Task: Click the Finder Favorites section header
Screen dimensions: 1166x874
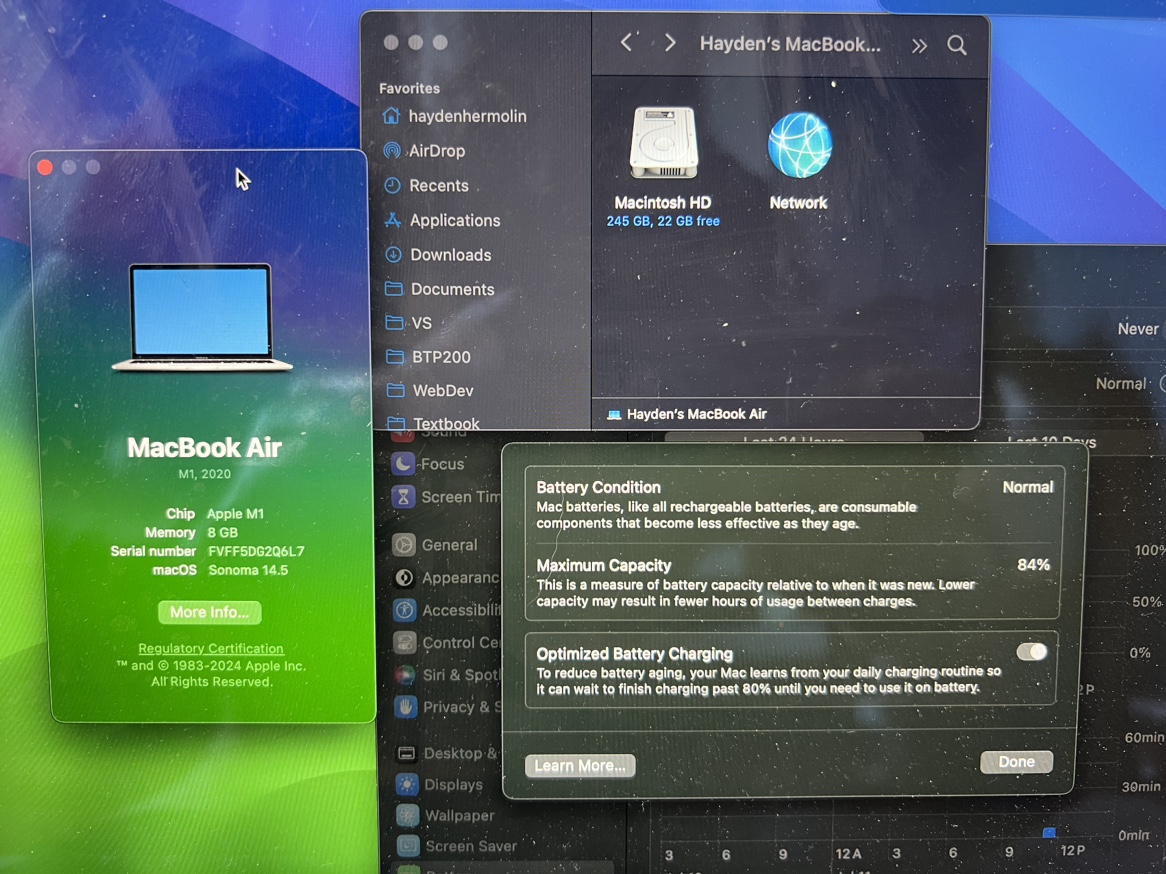Action: pos(410,89)
